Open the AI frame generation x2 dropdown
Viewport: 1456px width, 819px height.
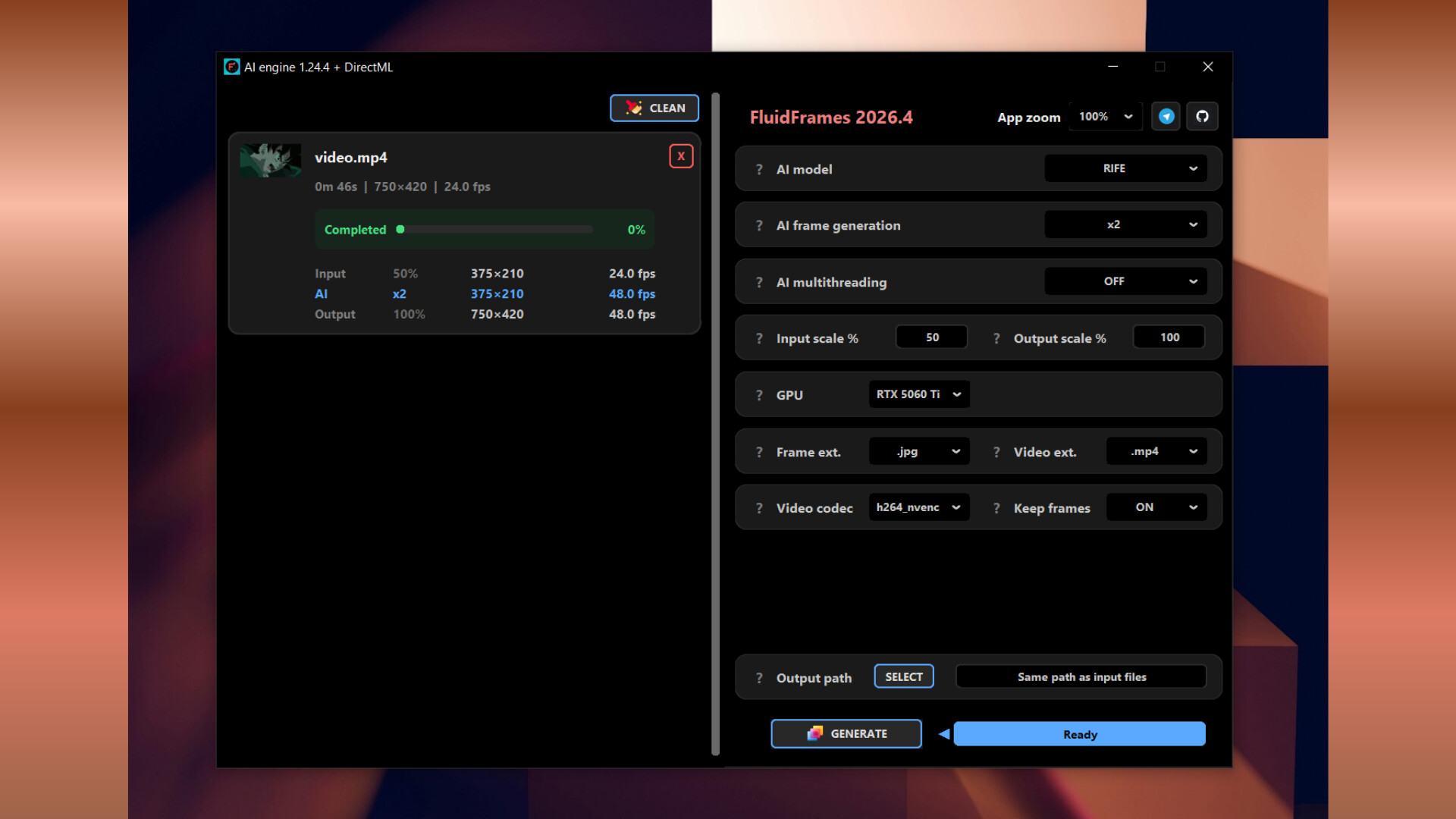1125,224
